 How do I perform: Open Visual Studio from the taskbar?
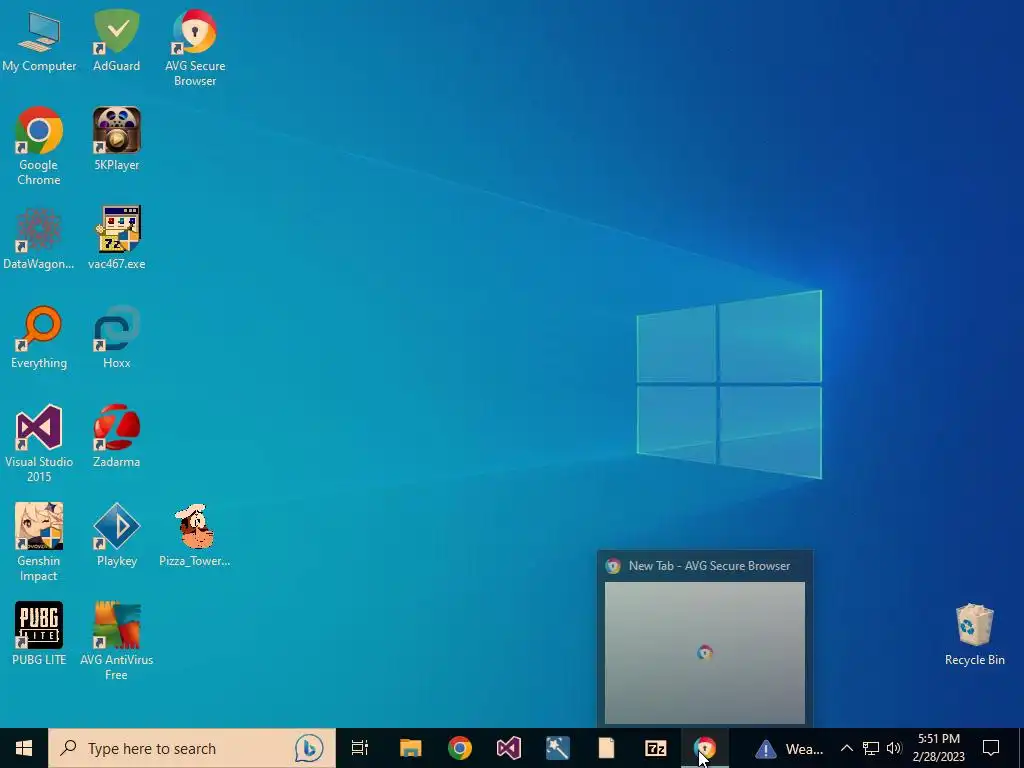[x=509, y=748]
